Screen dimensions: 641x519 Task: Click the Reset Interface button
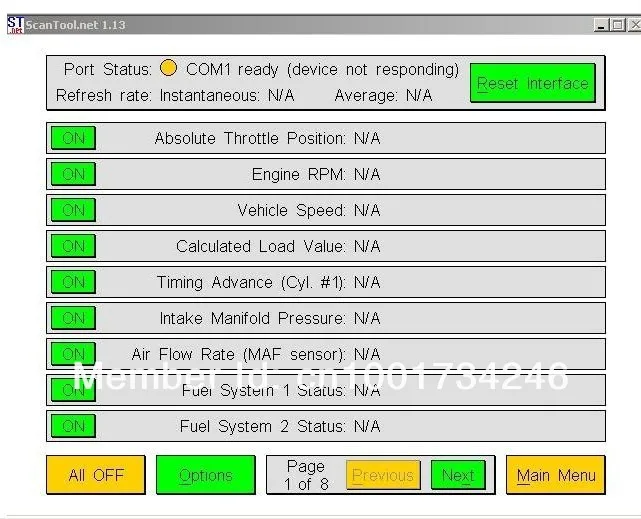(533, 83)
